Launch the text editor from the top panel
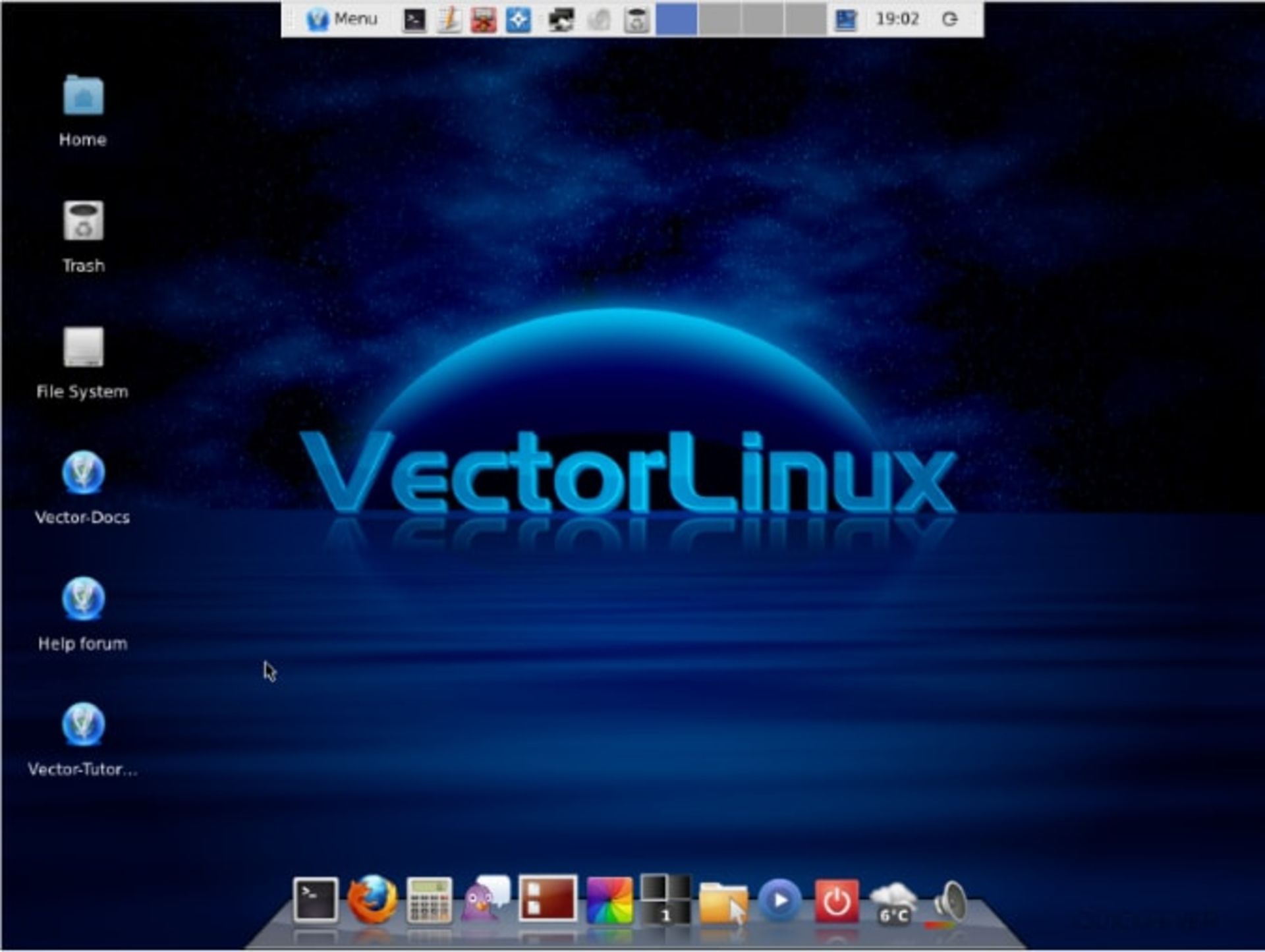 448,20
